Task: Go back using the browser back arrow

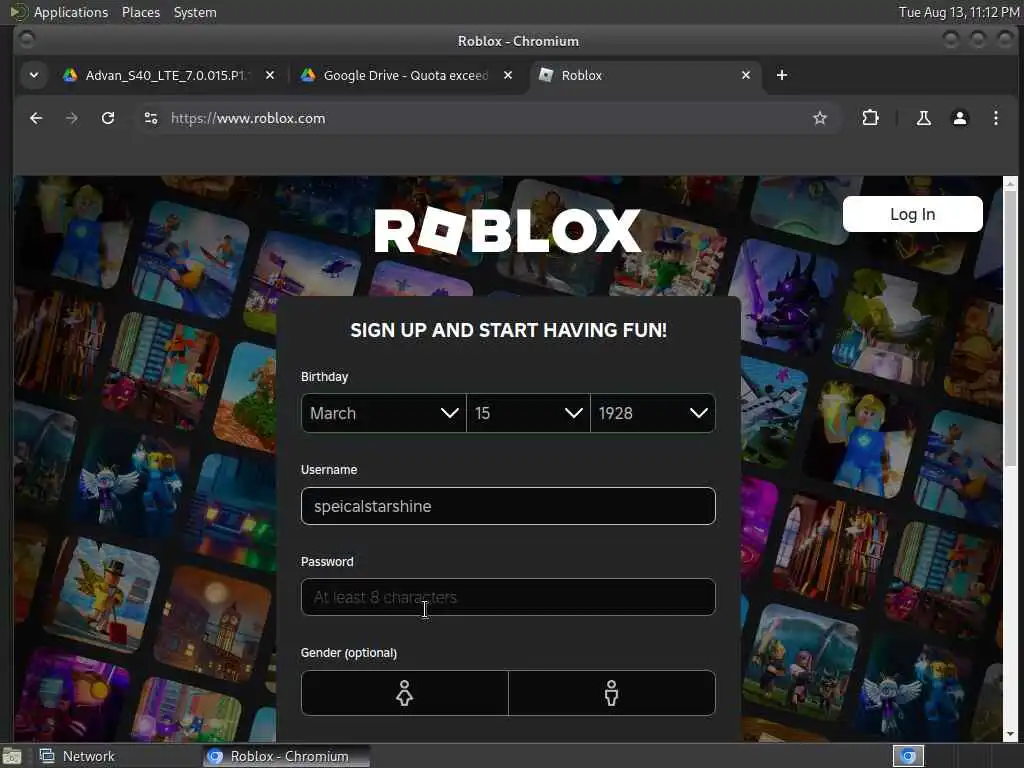Action: [36, 118]
